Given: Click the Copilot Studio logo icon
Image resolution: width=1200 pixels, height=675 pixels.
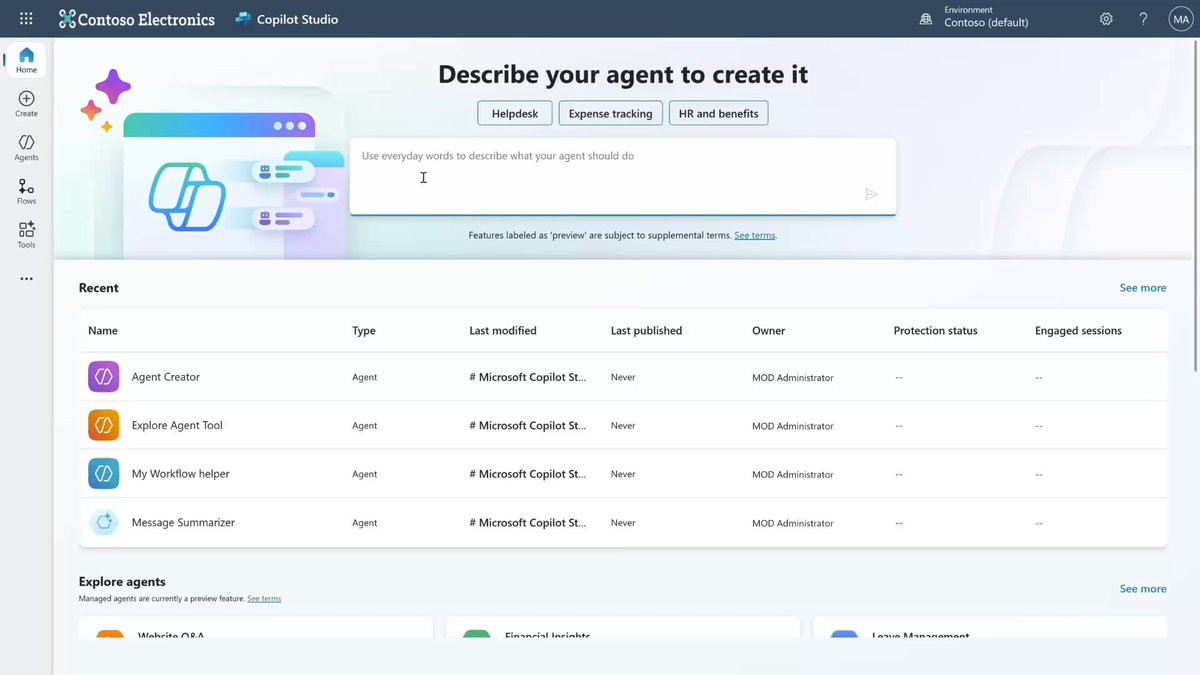Looking at the screenshot, I should click(243, 19).
